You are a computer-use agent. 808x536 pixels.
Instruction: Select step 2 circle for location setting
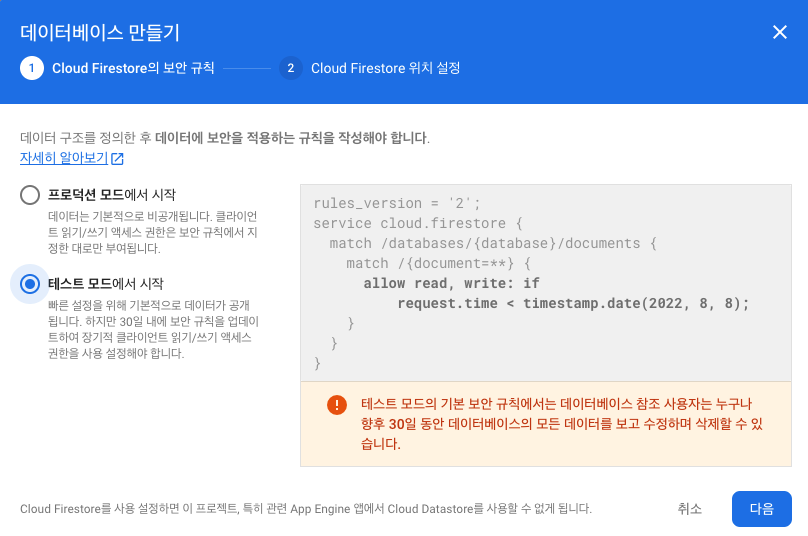click(x=291, y=68)
